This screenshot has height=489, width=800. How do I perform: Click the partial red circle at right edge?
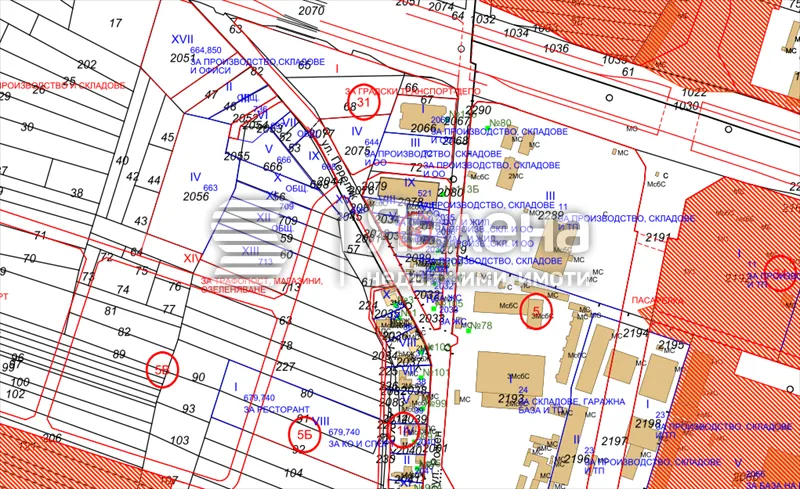(x=782, y=271)
